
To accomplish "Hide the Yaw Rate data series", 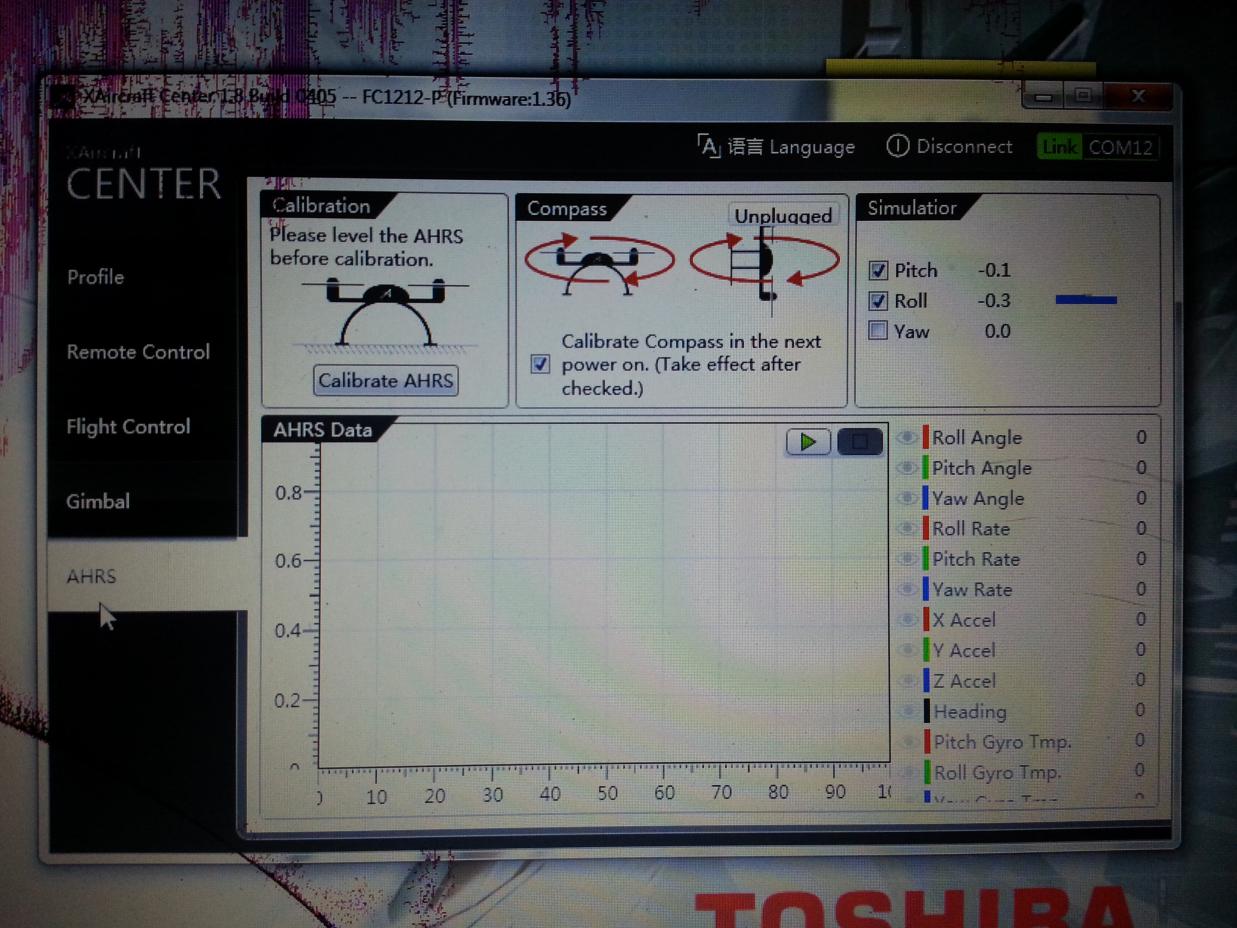I will 907,590.
